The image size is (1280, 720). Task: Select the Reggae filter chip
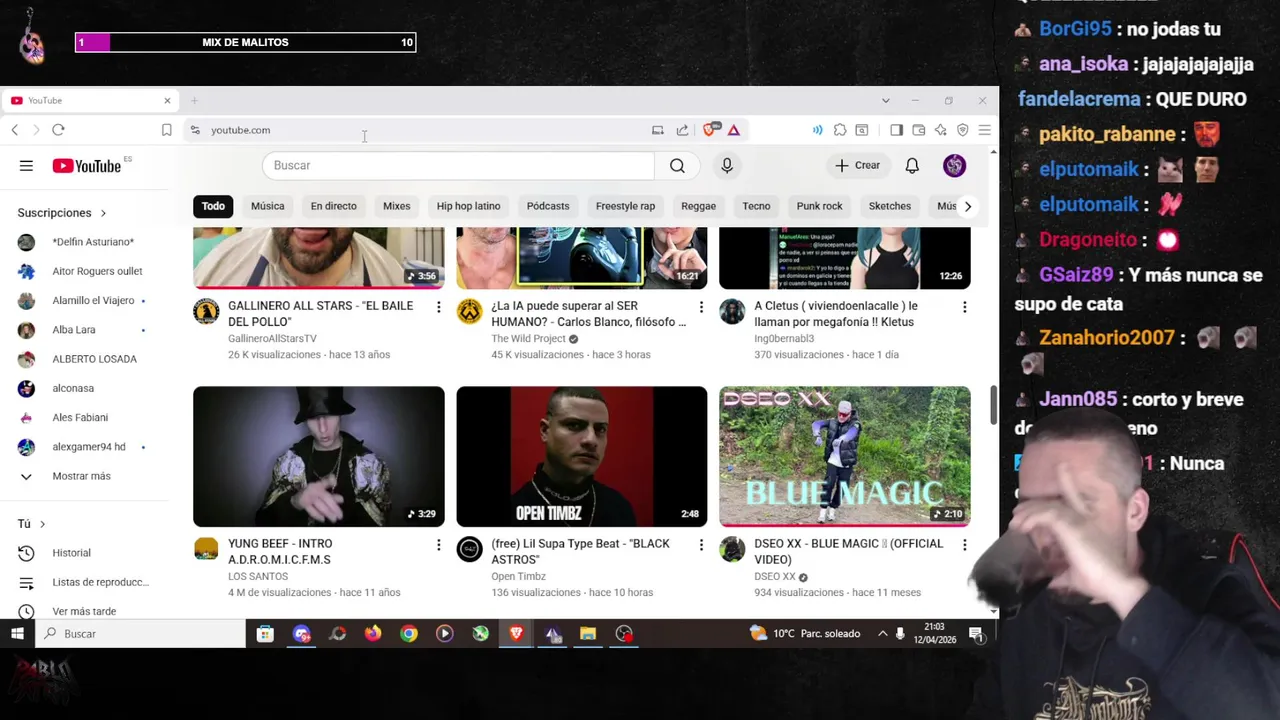point(698,206)
